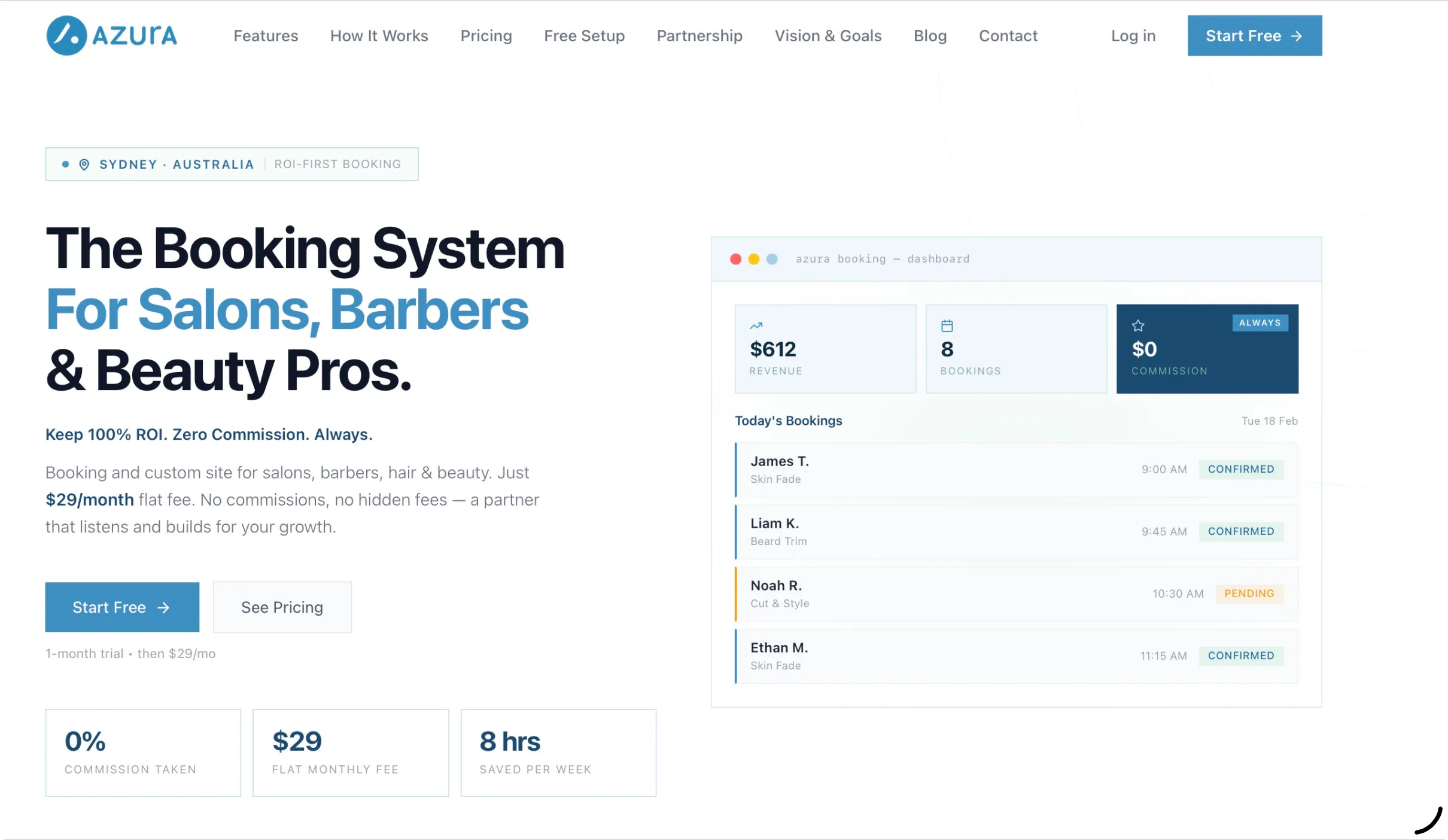
Task: Click Noah R.'s PENDING status badge
Action: pyautogui.click(x=1249, y=594)
